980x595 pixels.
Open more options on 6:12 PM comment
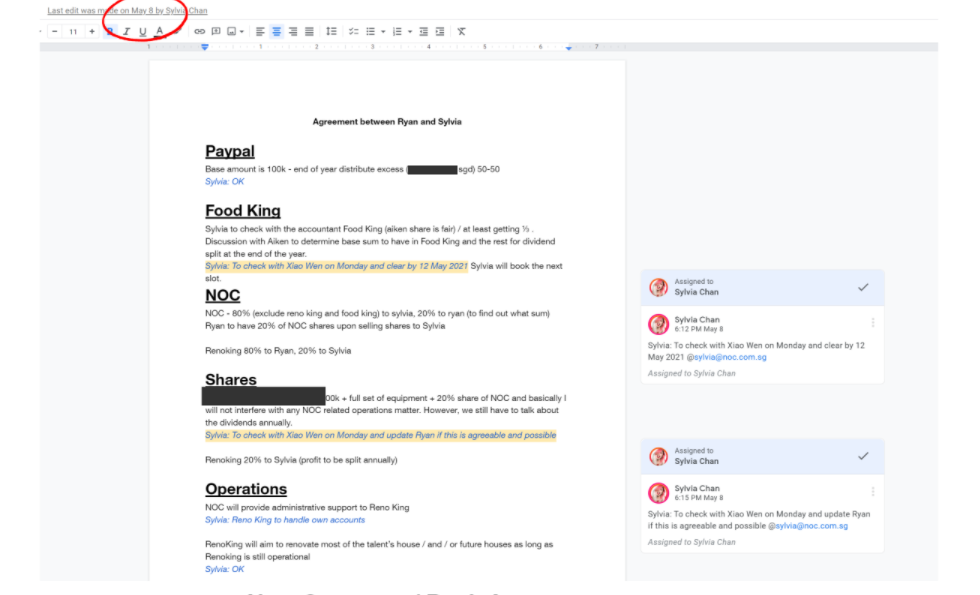873,323
